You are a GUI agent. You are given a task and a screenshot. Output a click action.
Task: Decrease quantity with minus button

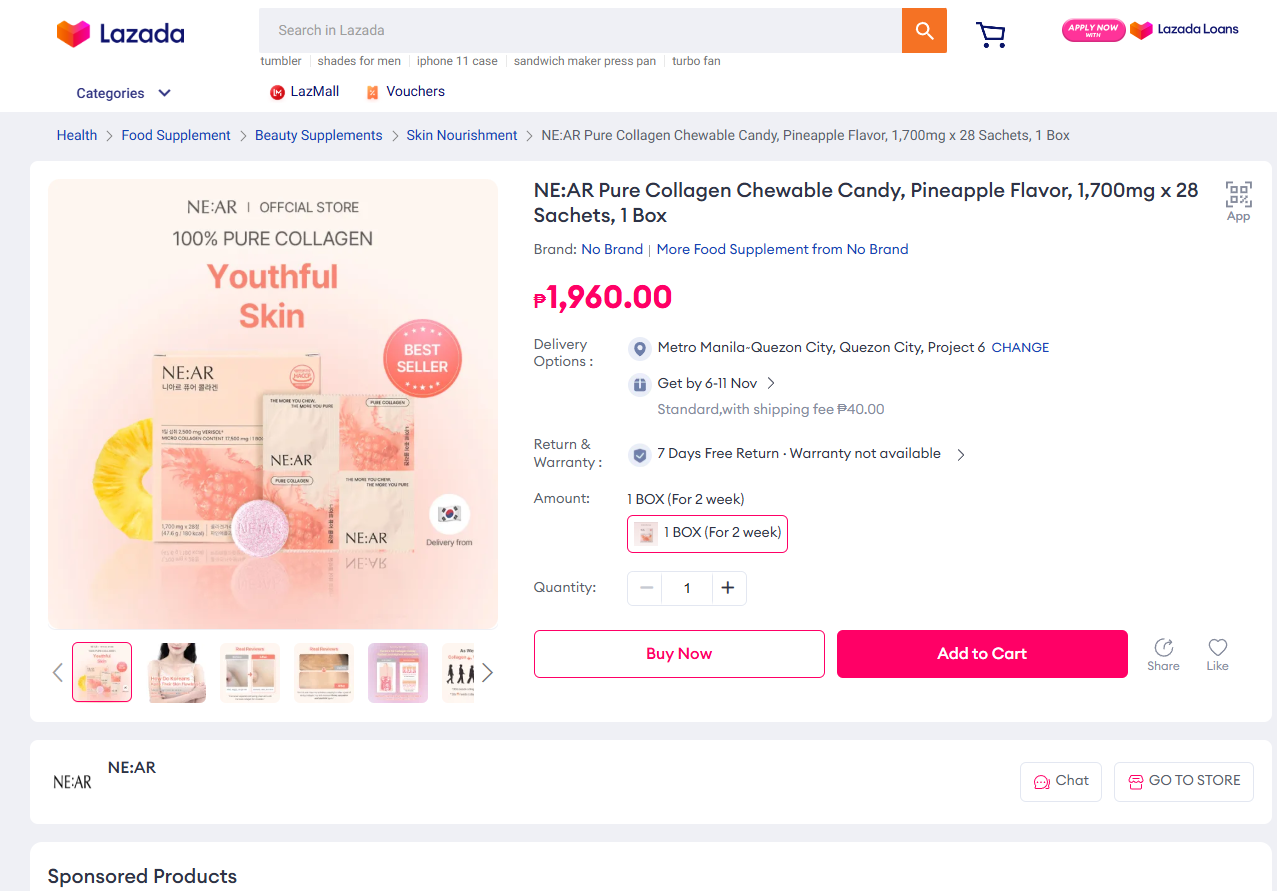(x=646, y=588)
